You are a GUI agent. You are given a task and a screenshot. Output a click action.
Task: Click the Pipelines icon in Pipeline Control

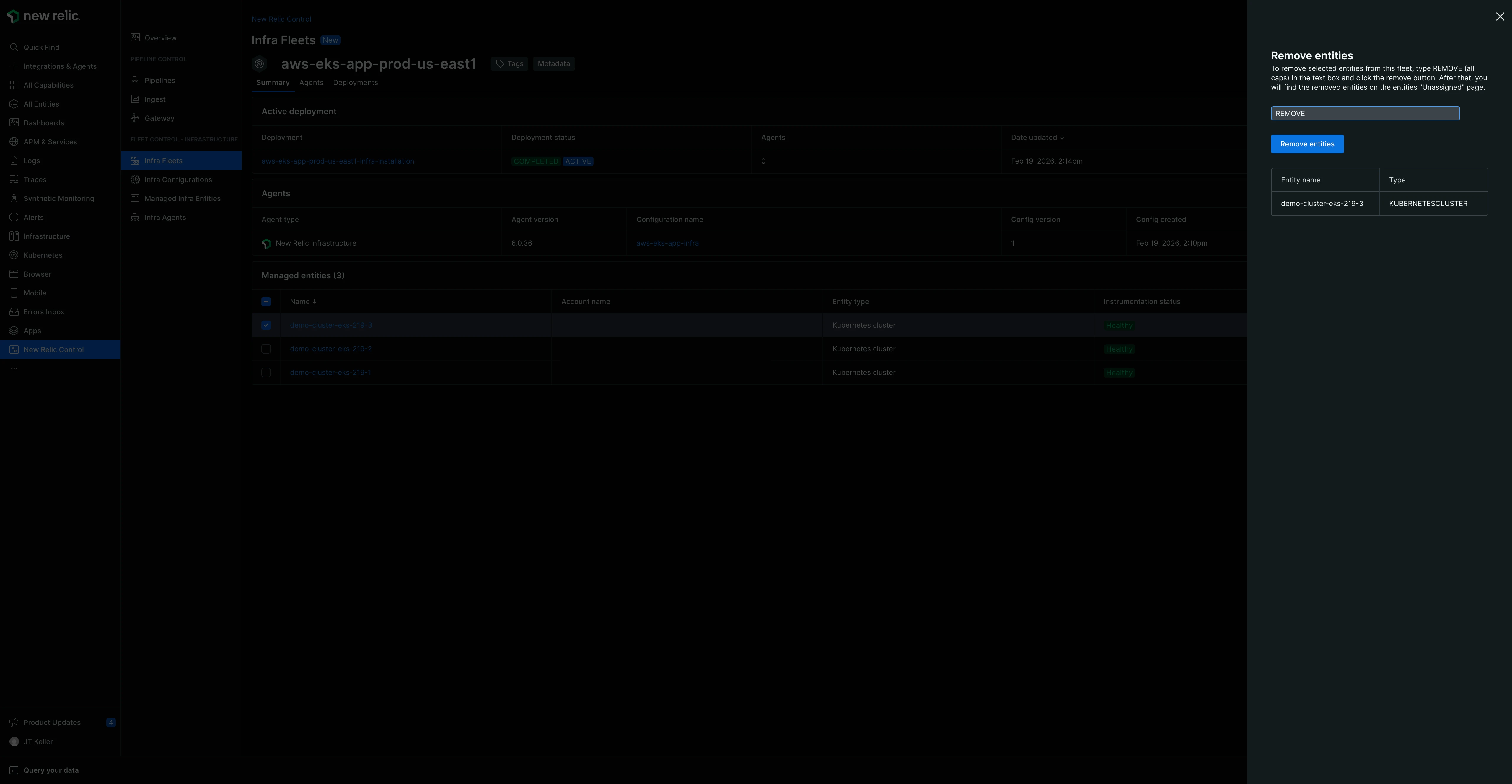[x=135, y=80]
